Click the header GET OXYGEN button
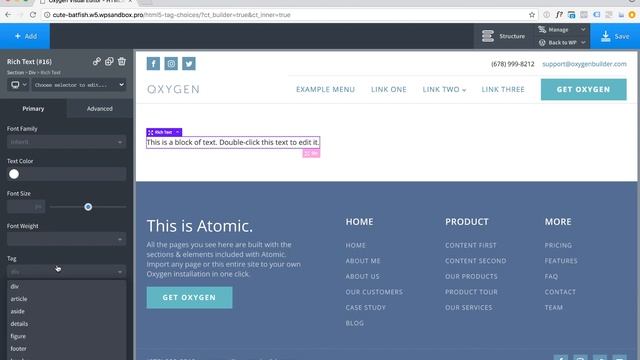The image size is (640, 360). click(x=583, y=89)
